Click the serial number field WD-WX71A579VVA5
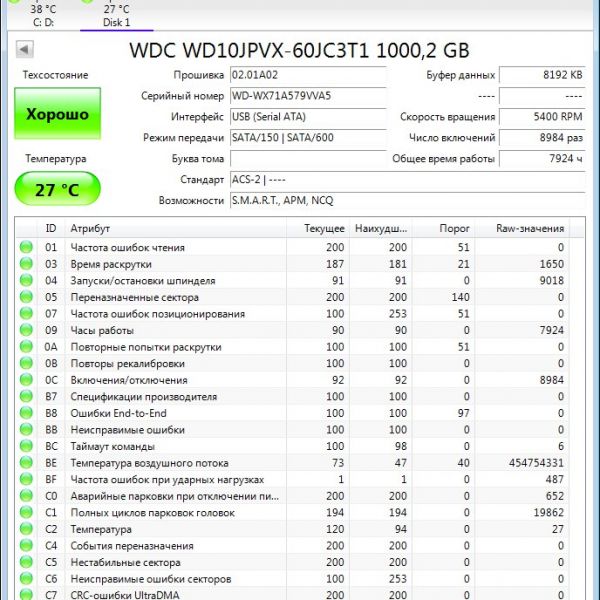 click(308, 96)
